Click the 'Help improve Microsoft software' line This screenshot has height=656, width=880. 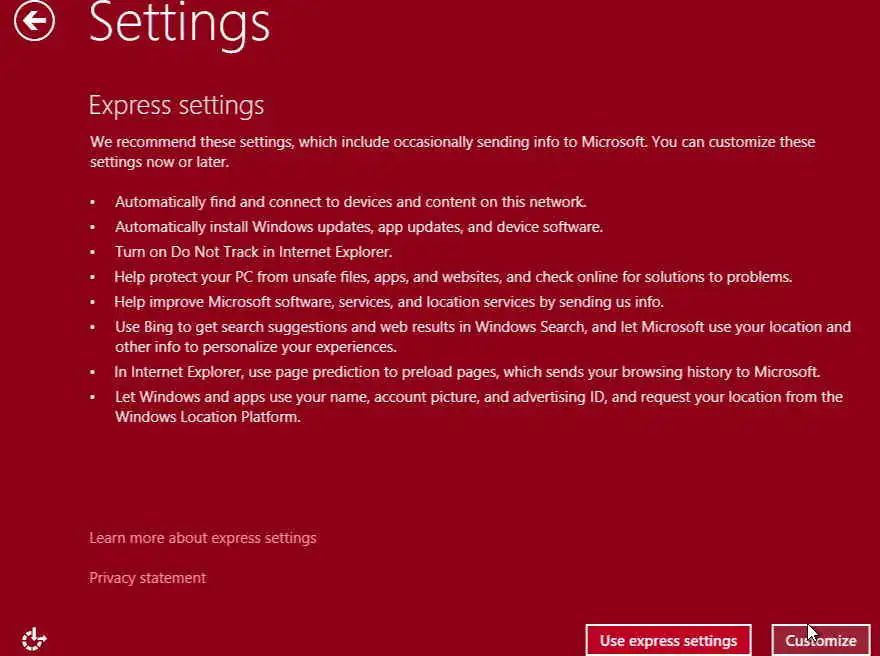coord(389,302)
